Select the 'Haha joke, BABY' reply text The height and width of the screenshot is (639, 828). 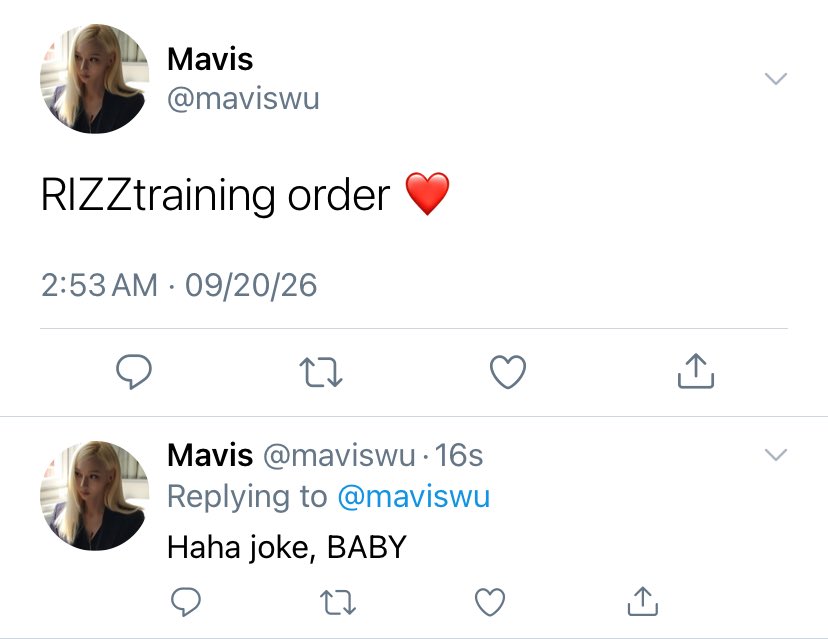coord(287,547)
